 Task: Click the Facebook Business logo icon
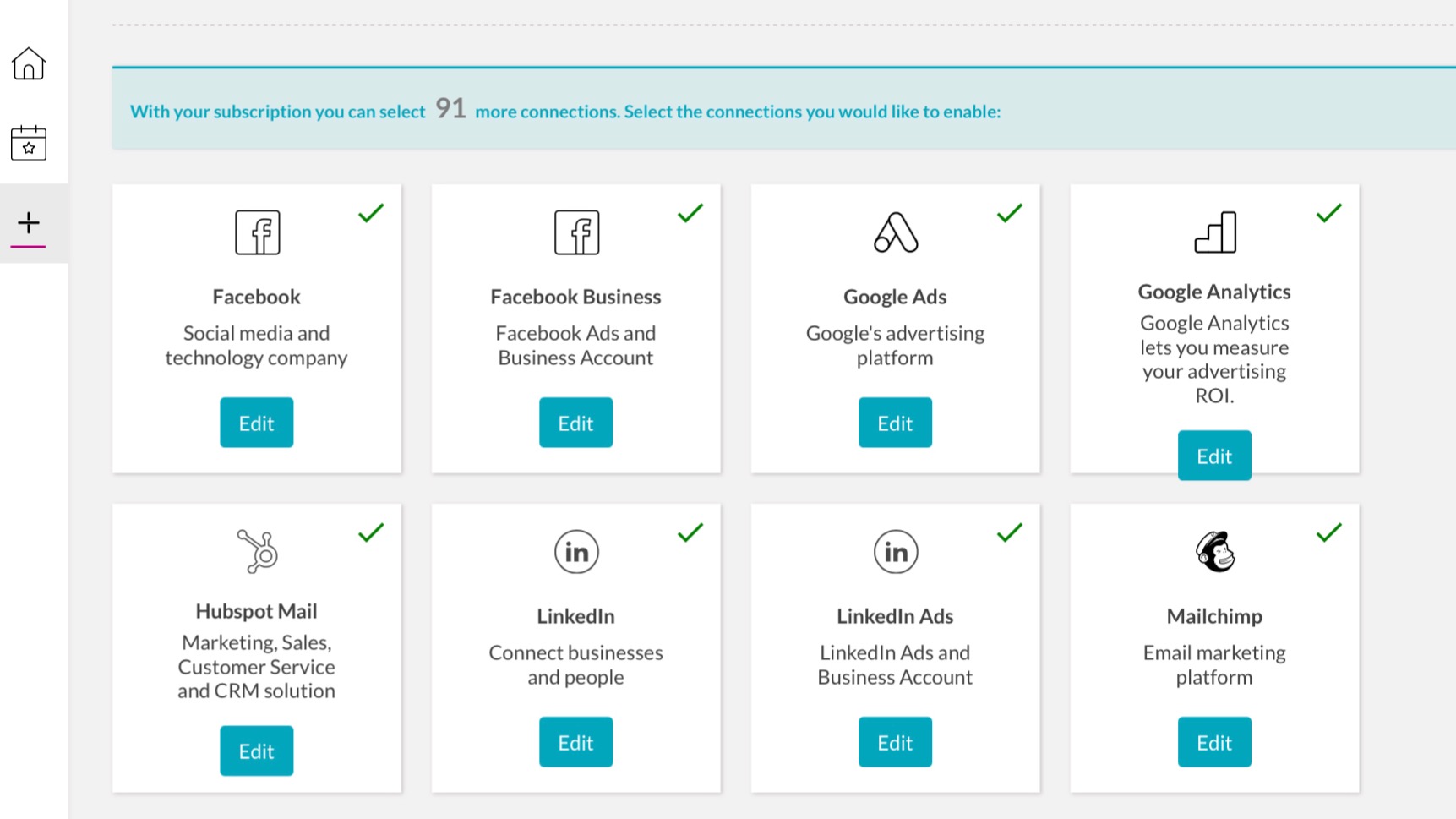pos(576,232)
